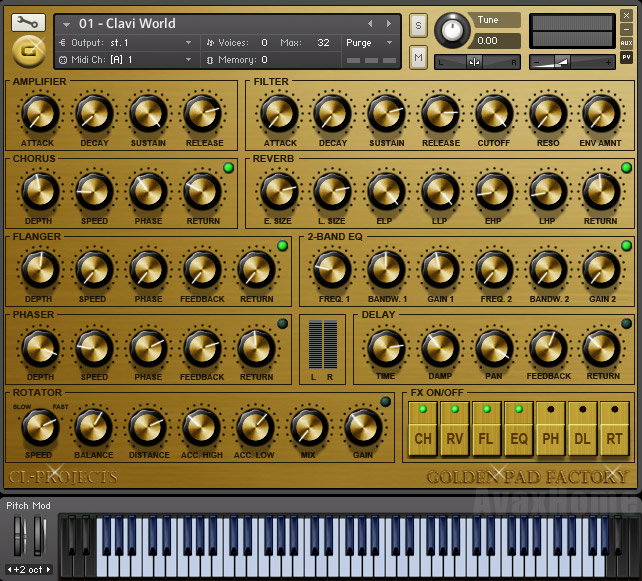Viewport: 642px width, 581px height.
Task: Shift keyboard octave down with left arrow
Action: (x=9, y=569)
